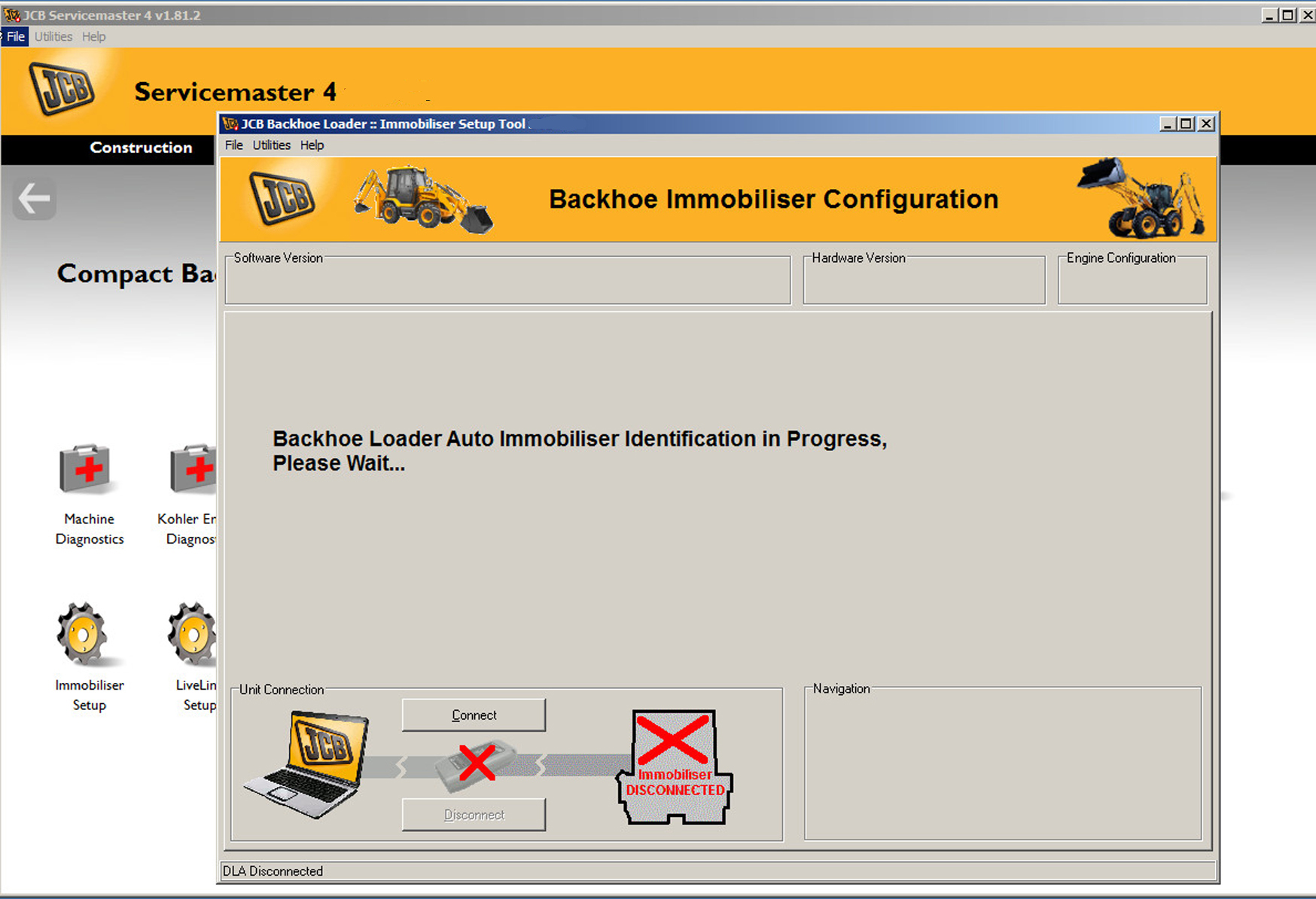Launch the Immobiliser Setup gear icon
Viewport: 1316px width, 899px height.
[x=84, y=635]
